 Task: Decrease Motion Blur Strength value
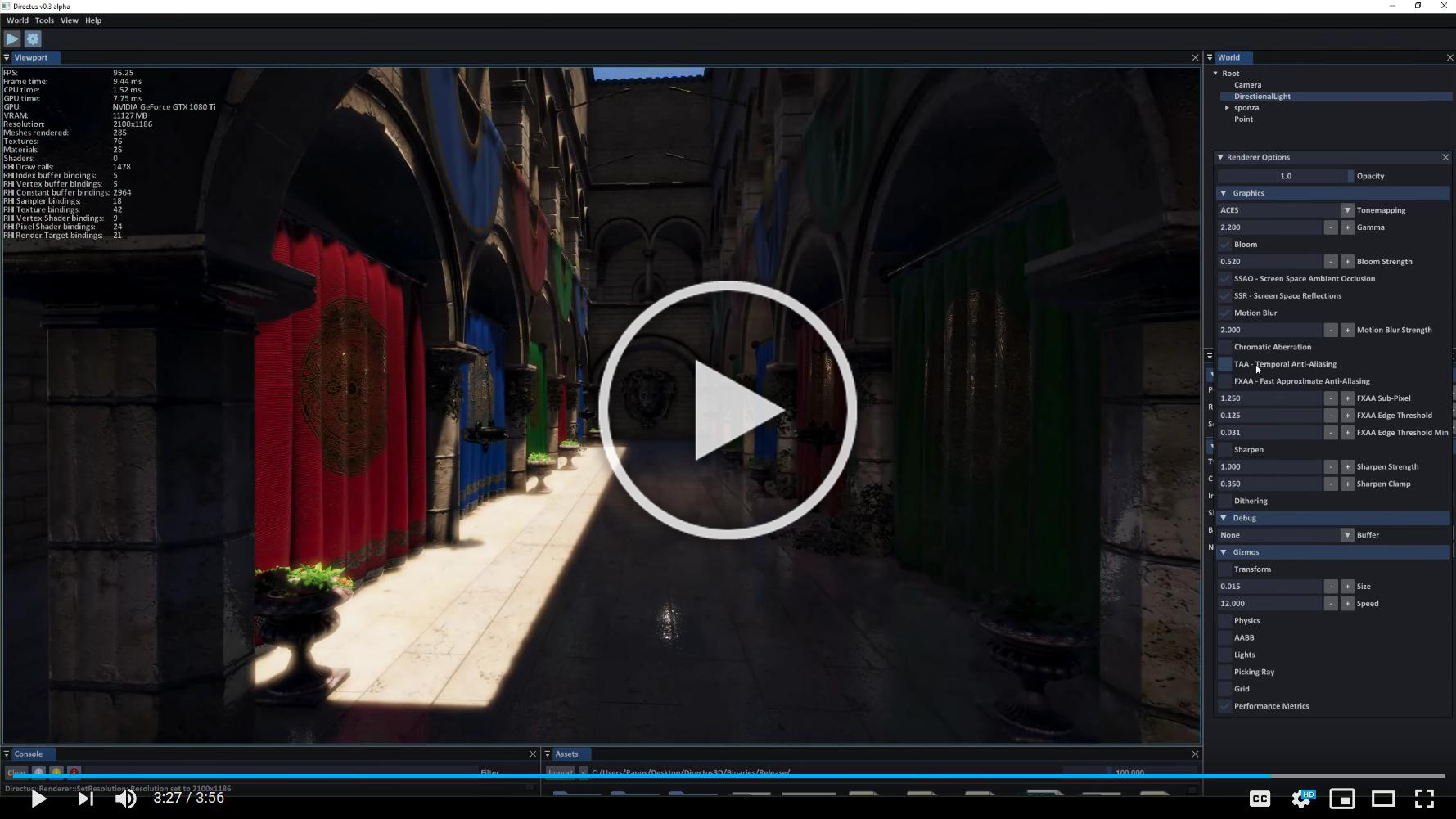pos(1331,330)
